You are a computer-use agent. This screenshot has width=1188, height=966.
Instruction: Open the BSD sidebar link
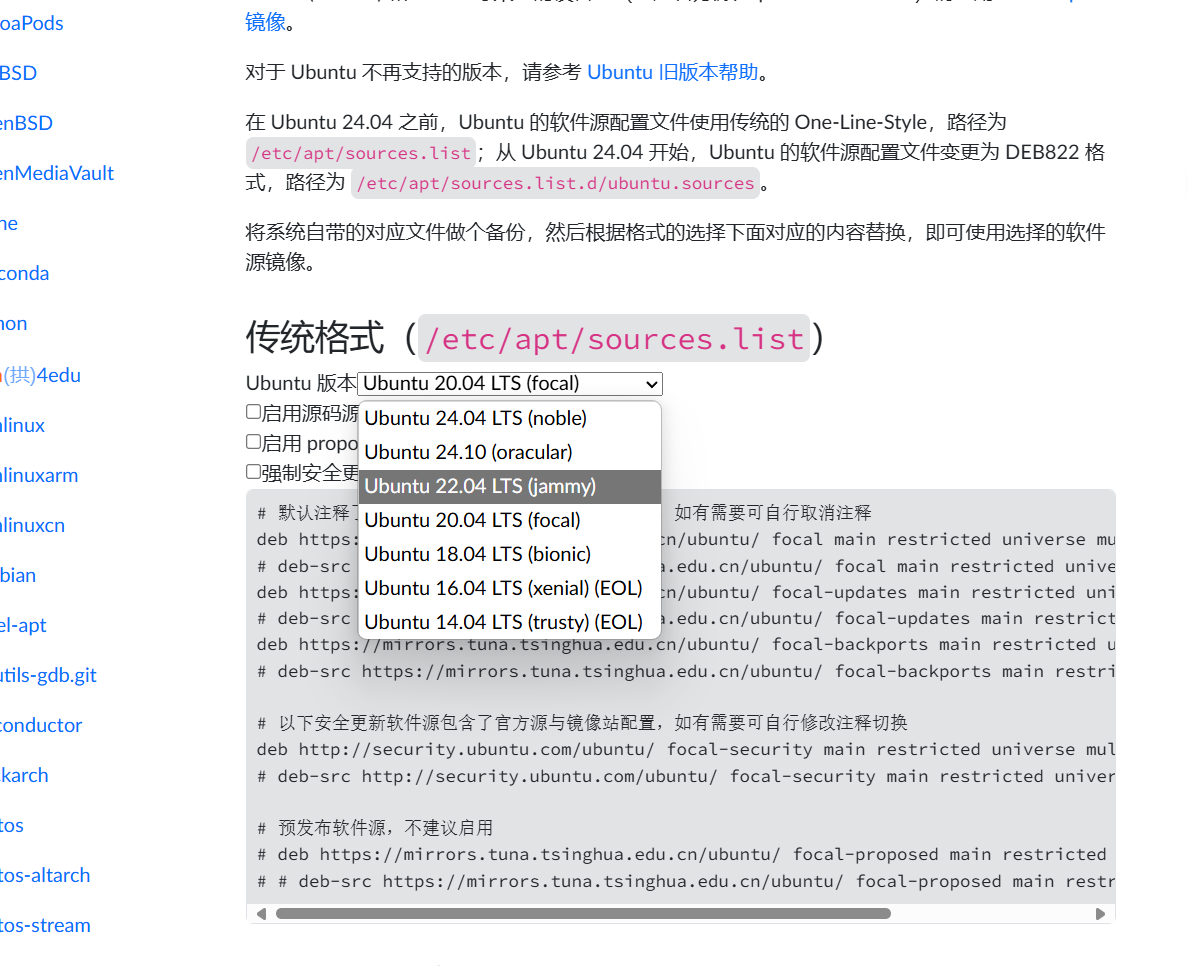point(18,73)
